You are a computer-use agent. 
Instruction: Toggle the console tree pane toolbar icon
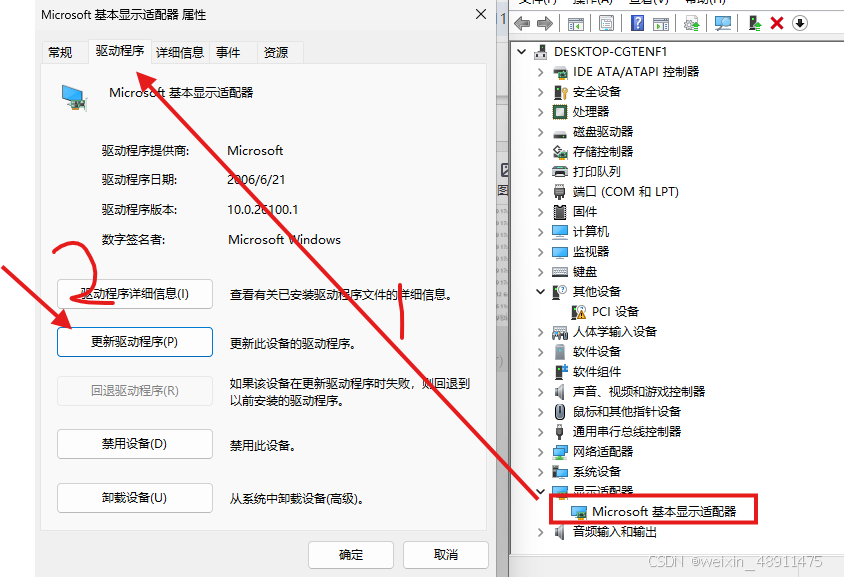click(x=575, y=24)
